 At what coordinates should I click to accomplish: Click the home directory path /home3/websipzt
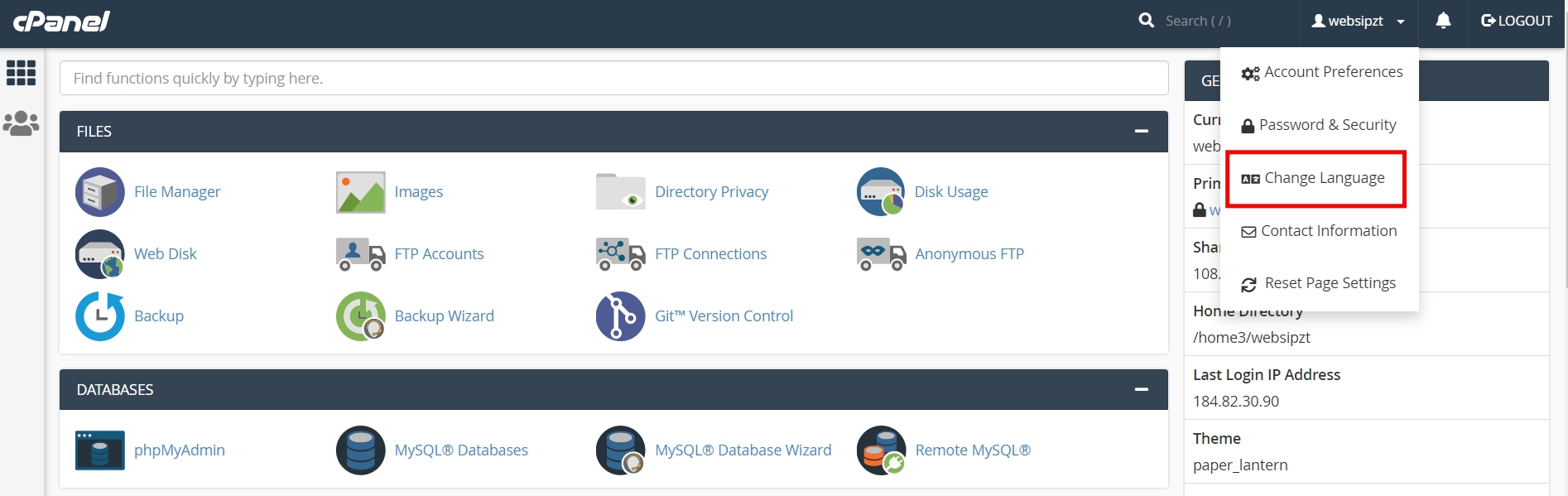(1252, 338)
